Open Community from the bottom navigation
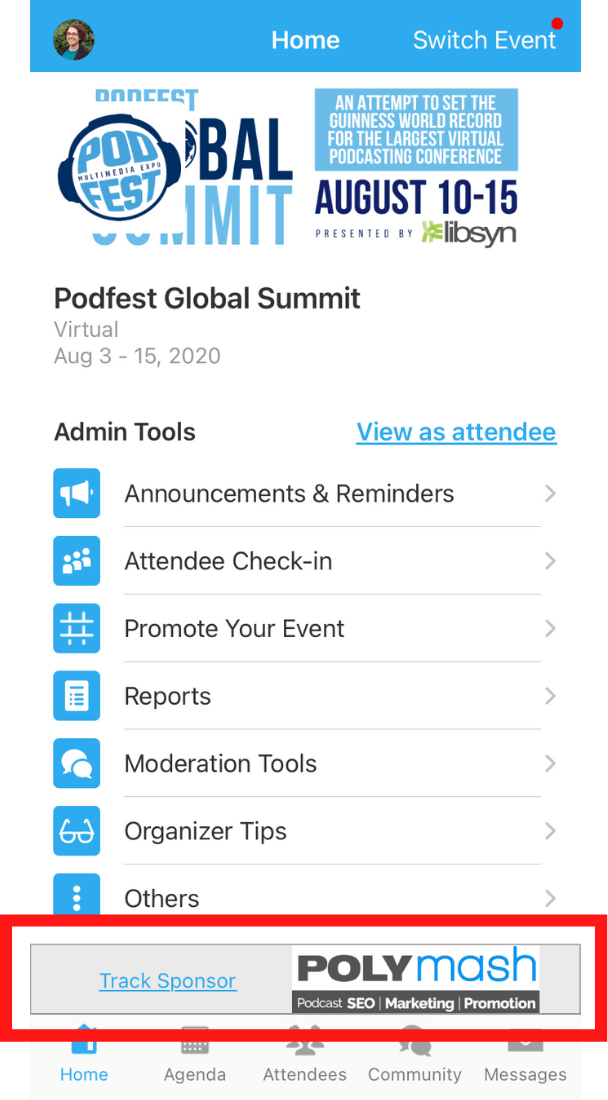 [x=414, y=1055]
